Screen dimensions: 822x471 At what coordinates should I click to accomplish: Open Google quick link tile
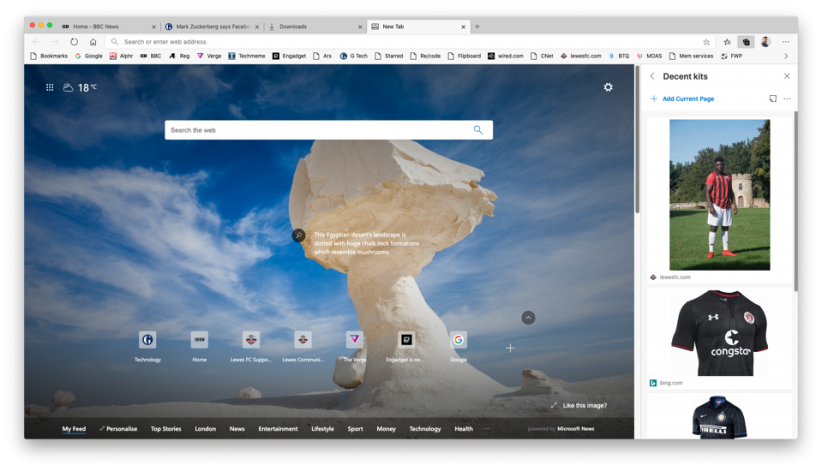(x=458, y=346)
